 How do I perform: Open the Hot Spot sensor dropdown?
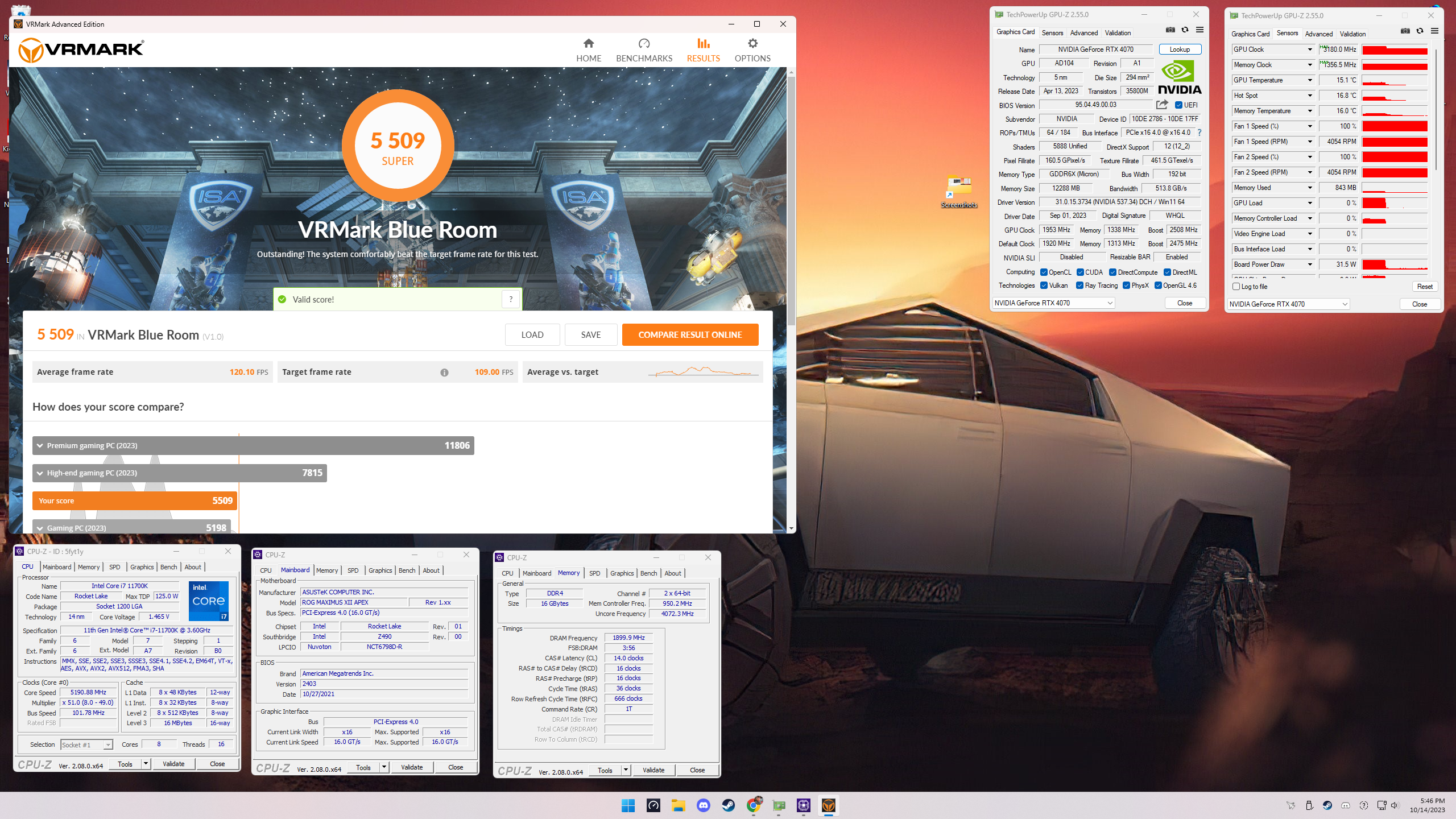click(x=1310, y=96)
